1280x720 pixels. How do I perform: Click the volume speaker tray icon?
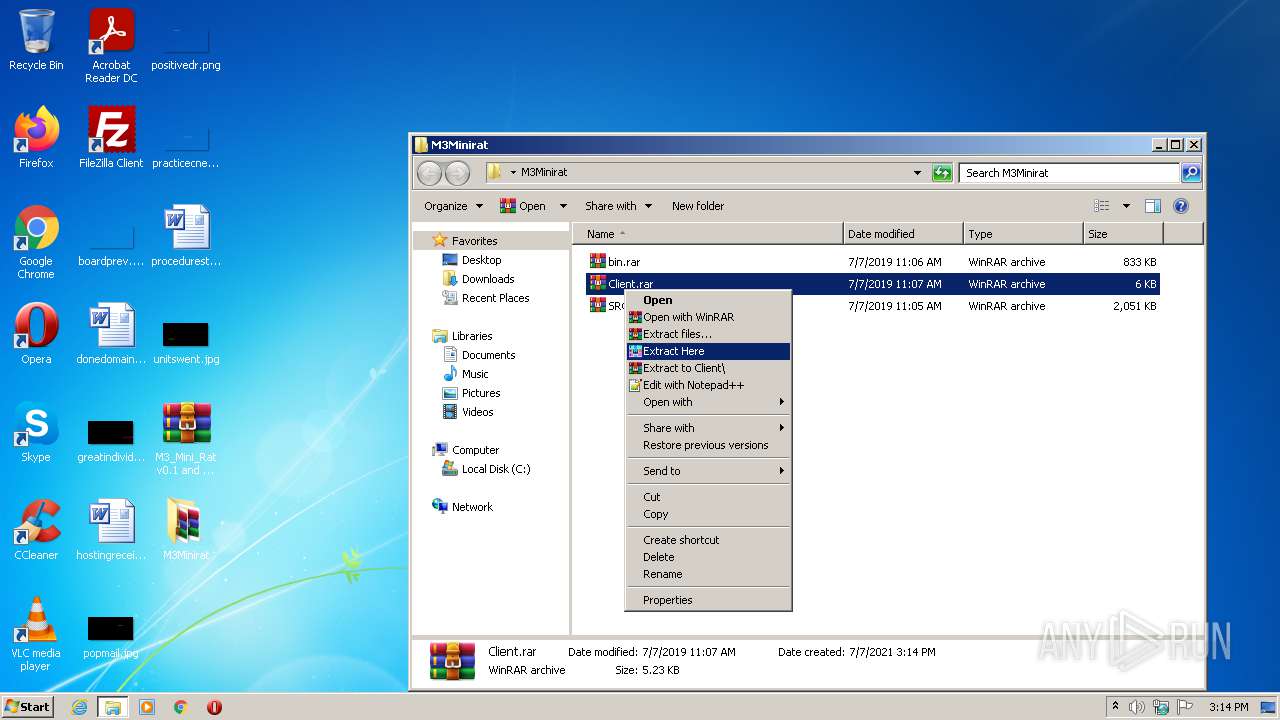coord(1137,707)
